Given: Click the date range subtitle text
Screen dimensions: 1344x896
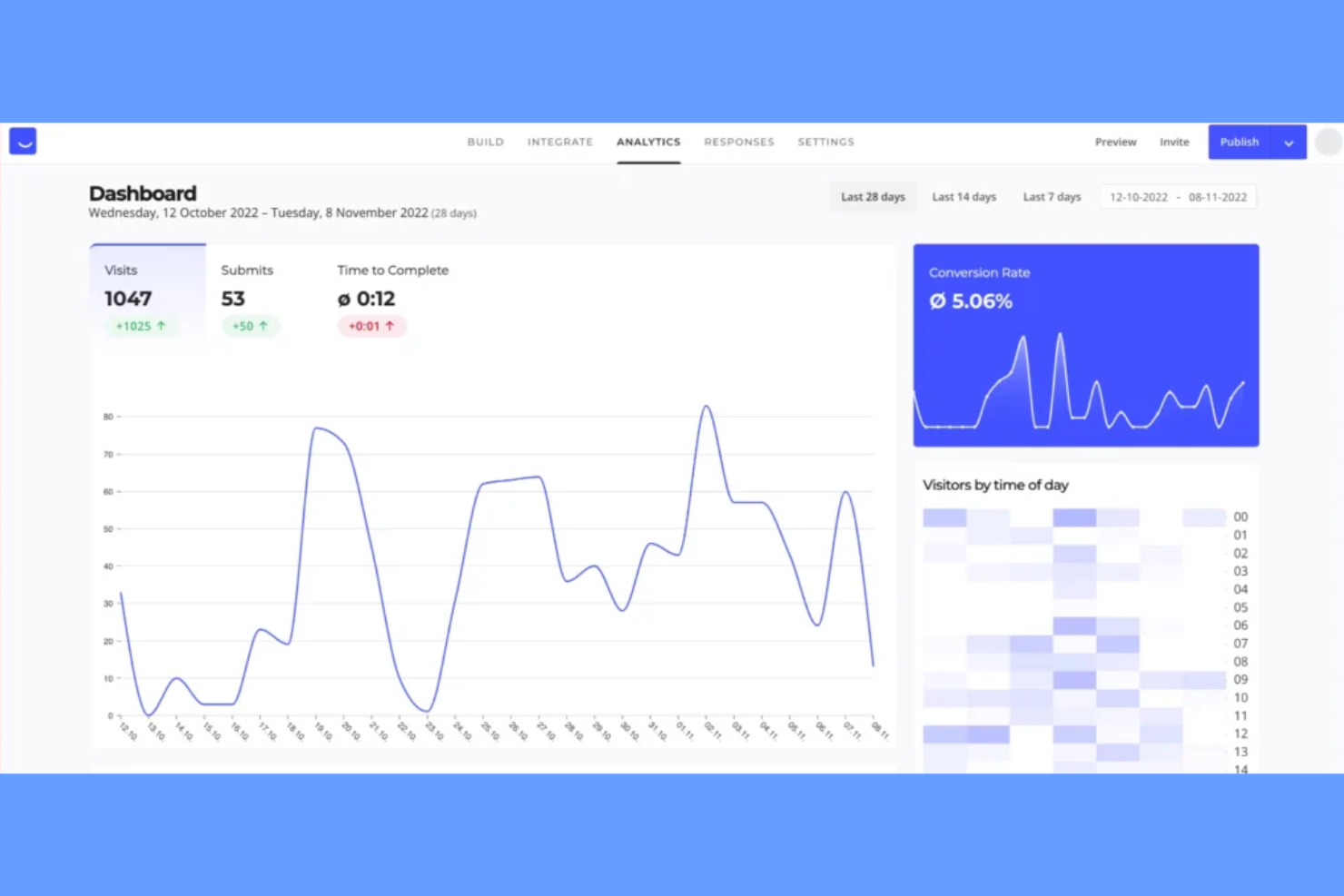Looking at the screenshot, I should [282, 213].
